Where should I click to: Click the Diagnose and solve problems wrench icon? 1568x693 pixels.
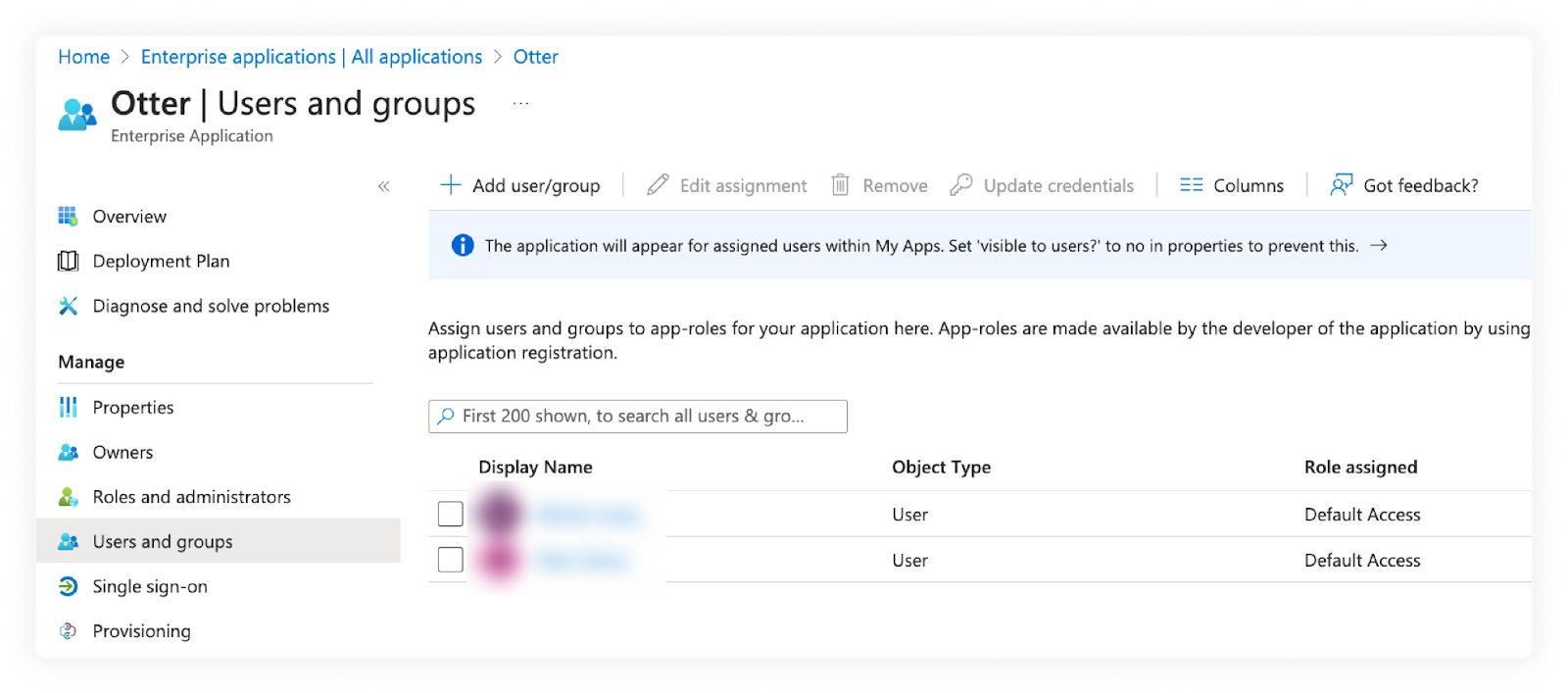click(68, 306)
